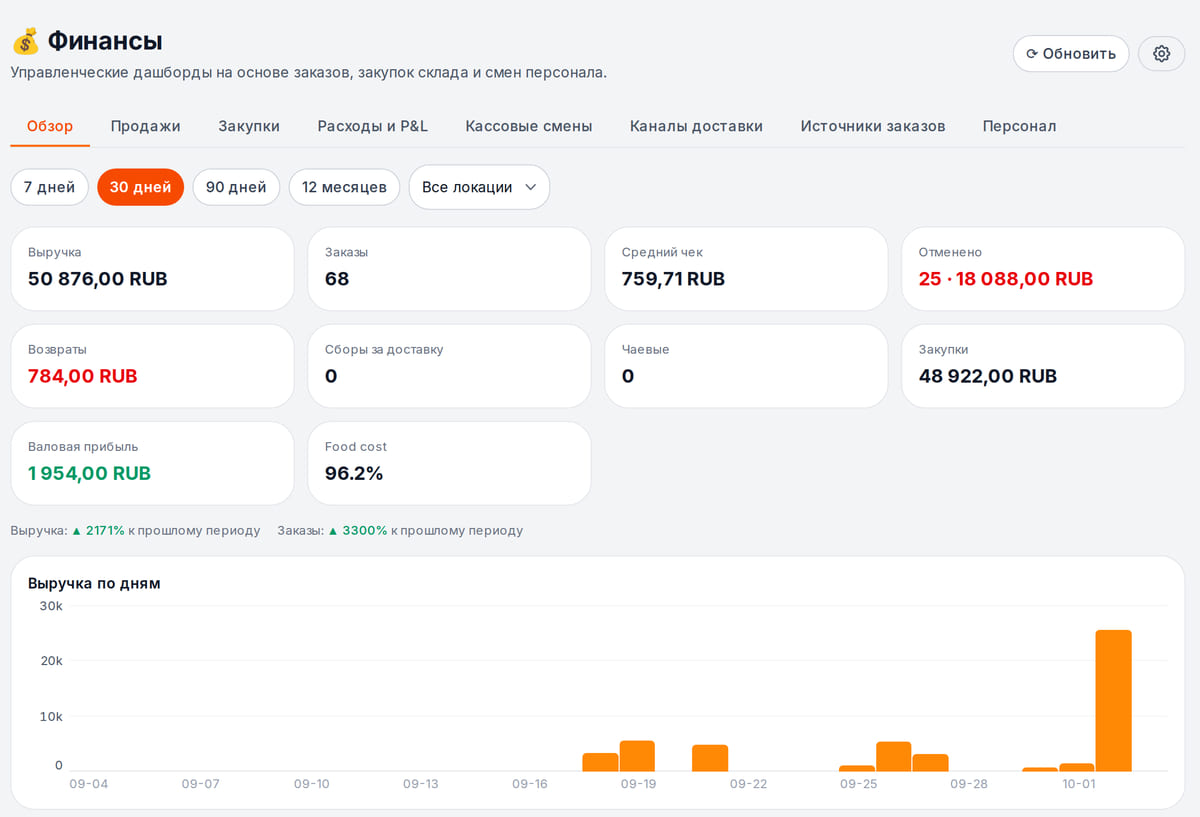The image size is (1200, 817).
Task: Select the 7 дней period
Action: 50,187
